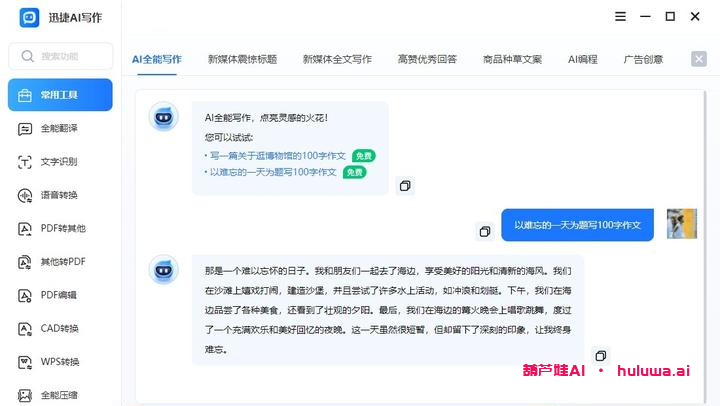Copy the user prompt with copy icon
The width and height of the screenshot is (720, 406).
coord(485,231)
